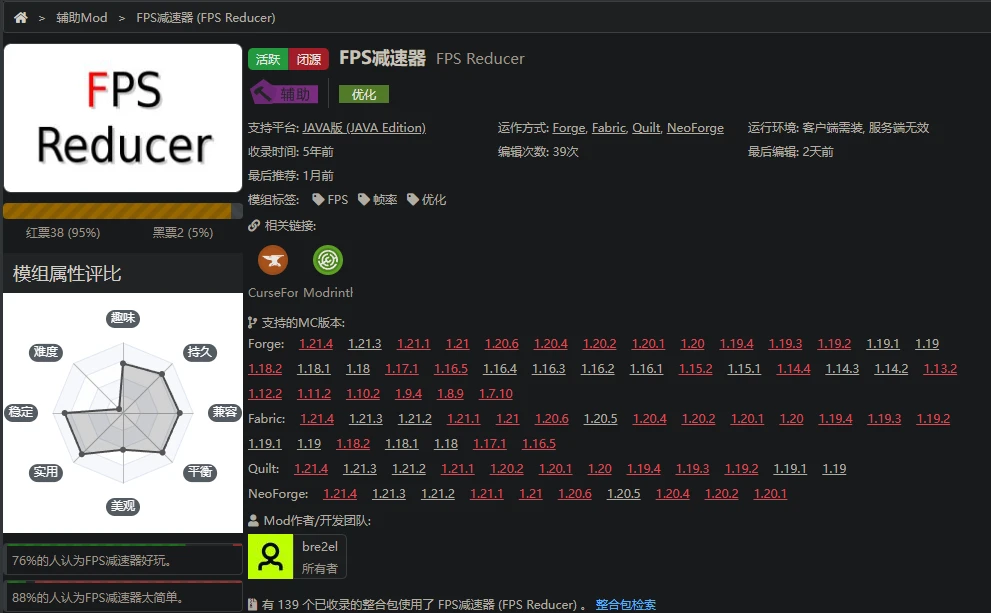Click the FPS Reducer logo image

click(122, 117)
